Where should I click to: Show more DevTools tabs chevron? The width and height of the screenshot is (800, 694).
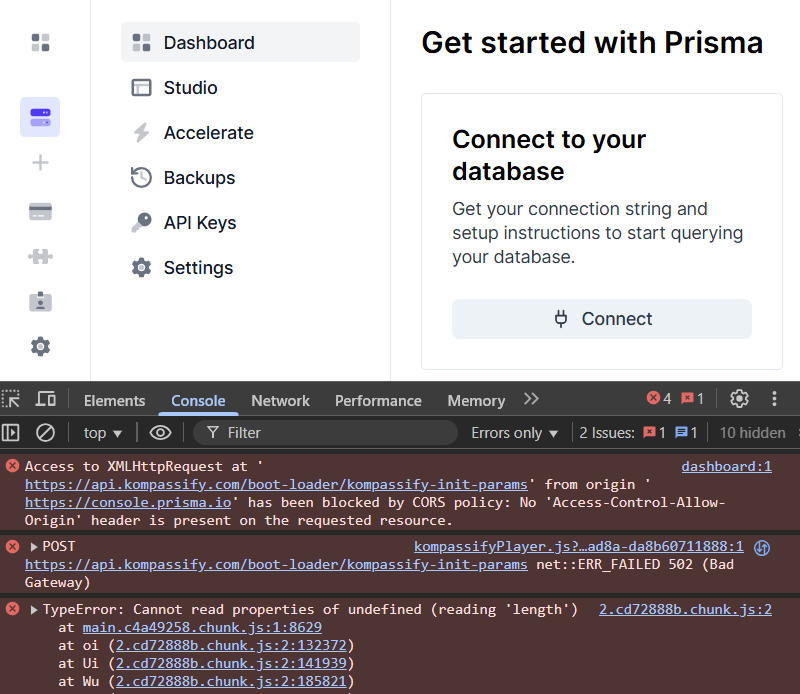coord(531,399)
